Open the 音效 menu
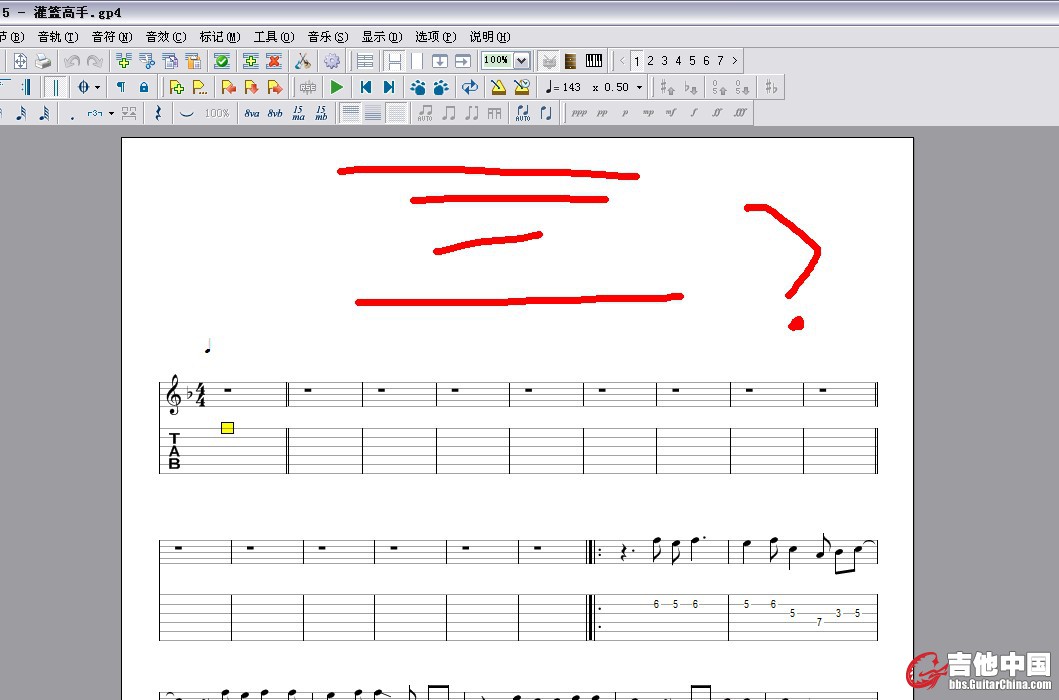 (x=165, y=37)
